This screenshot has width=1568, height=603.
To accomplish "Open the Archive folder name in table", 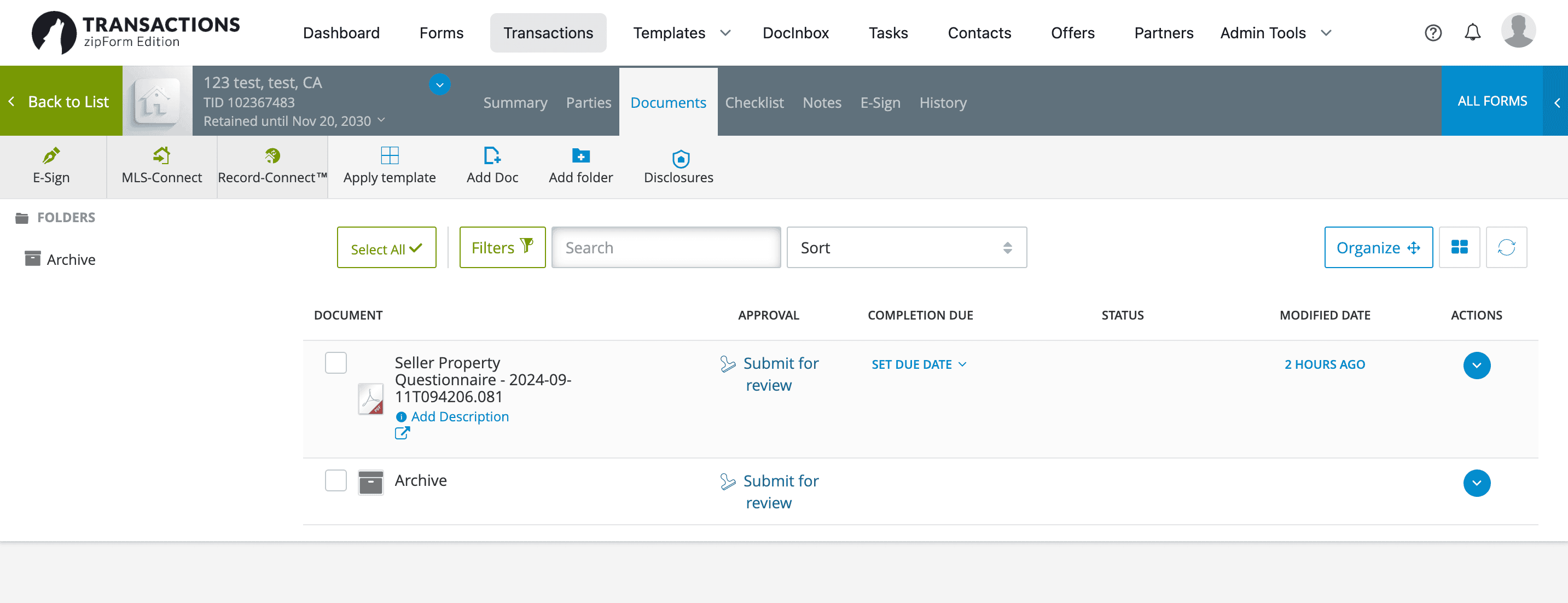I will (x=420, y=480).
